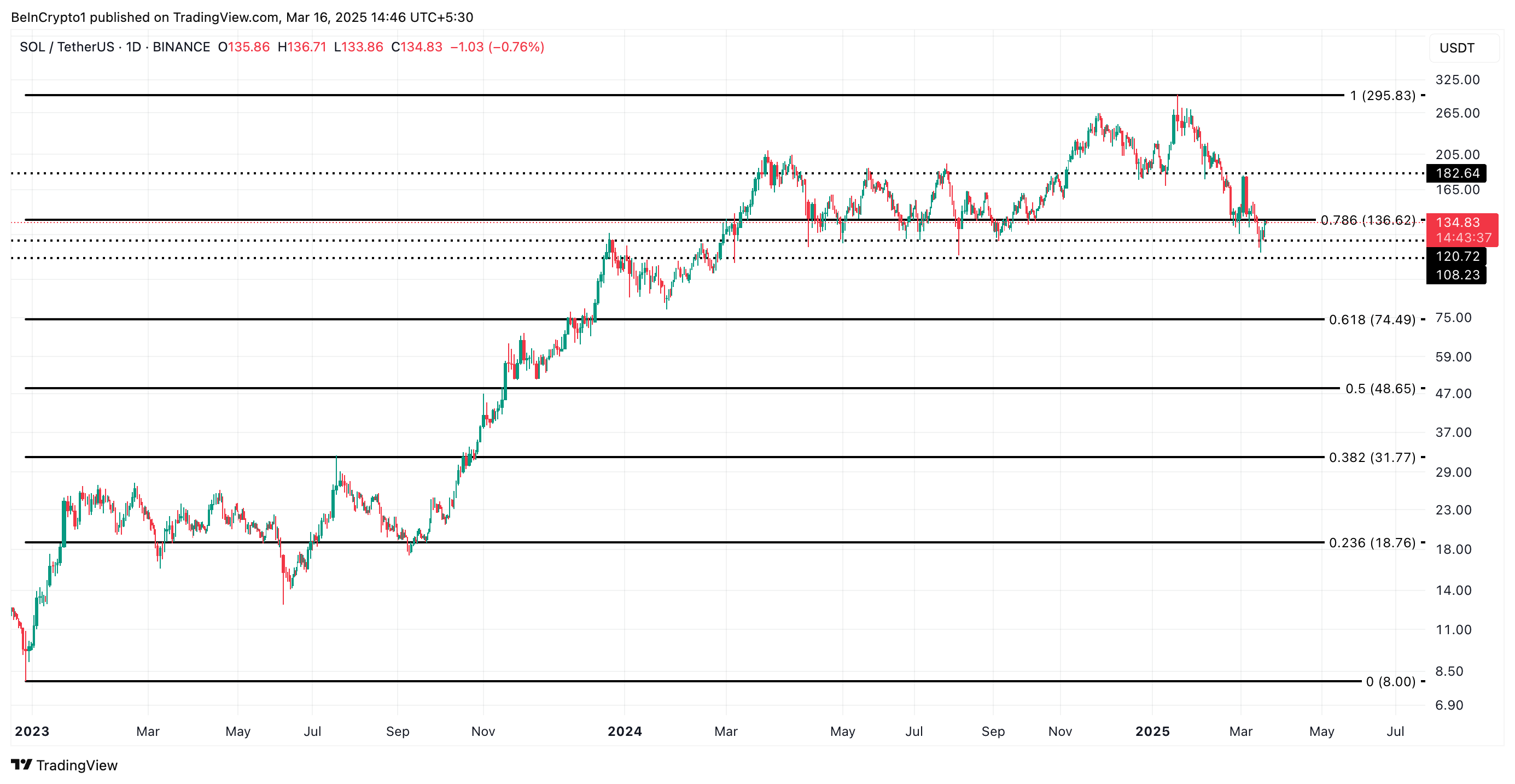The image size is (1515, 784).
Task: Click the black 182.64 price tag
Action: click(x=1458, y=173)
